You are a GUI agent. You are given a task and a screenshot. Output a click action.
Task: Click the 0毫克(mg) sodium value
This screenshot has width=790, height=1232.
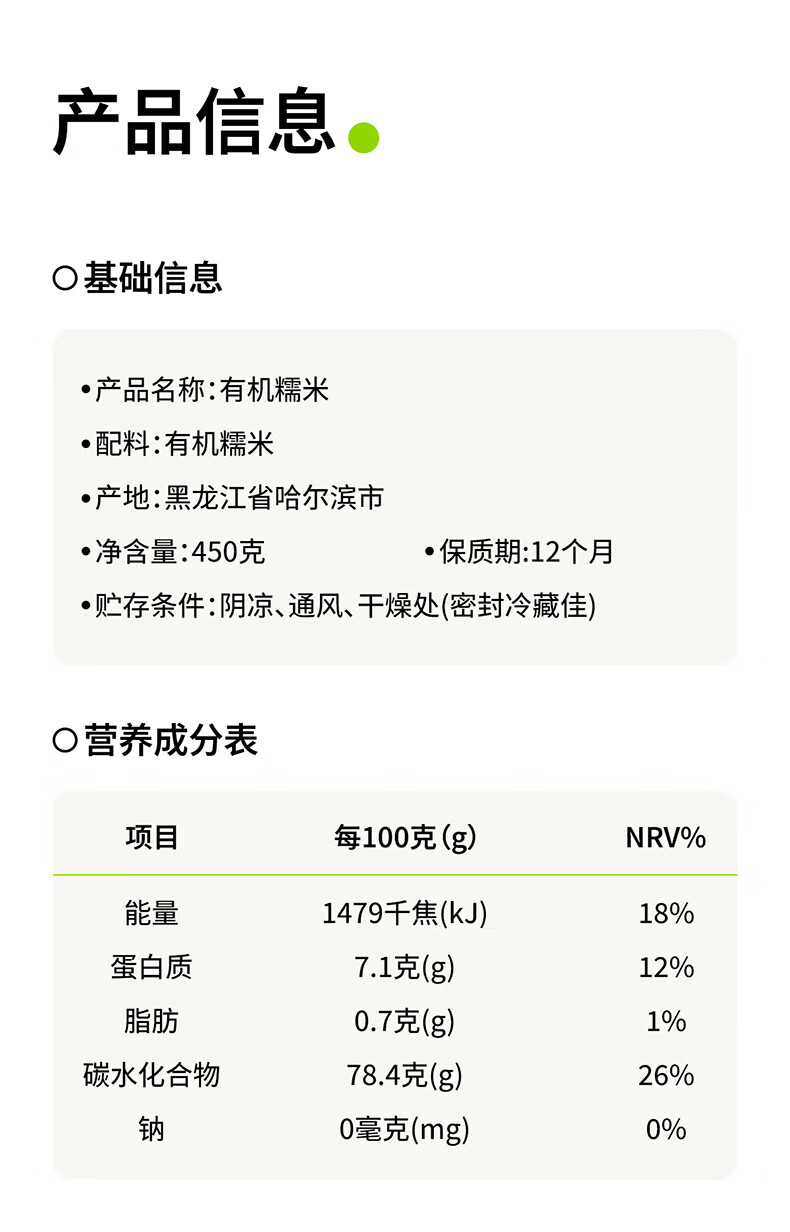click(x=405, y=1129)
